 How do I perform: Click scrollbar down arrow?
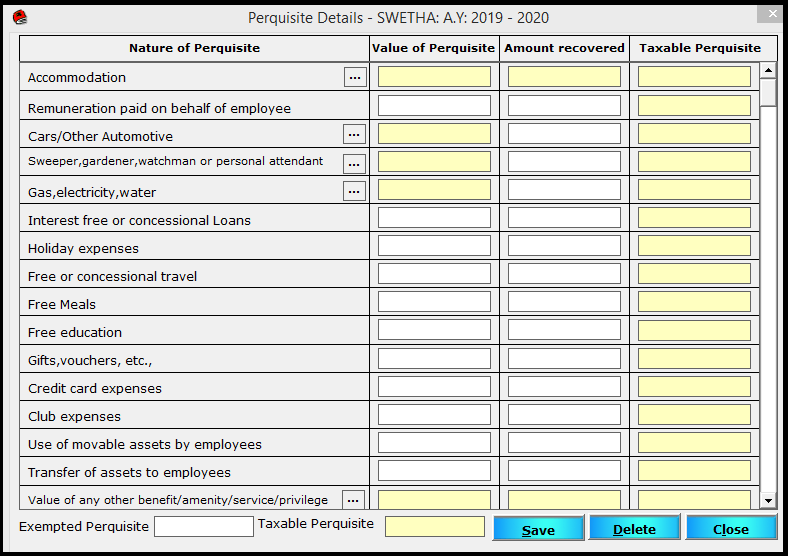point(768,500)
